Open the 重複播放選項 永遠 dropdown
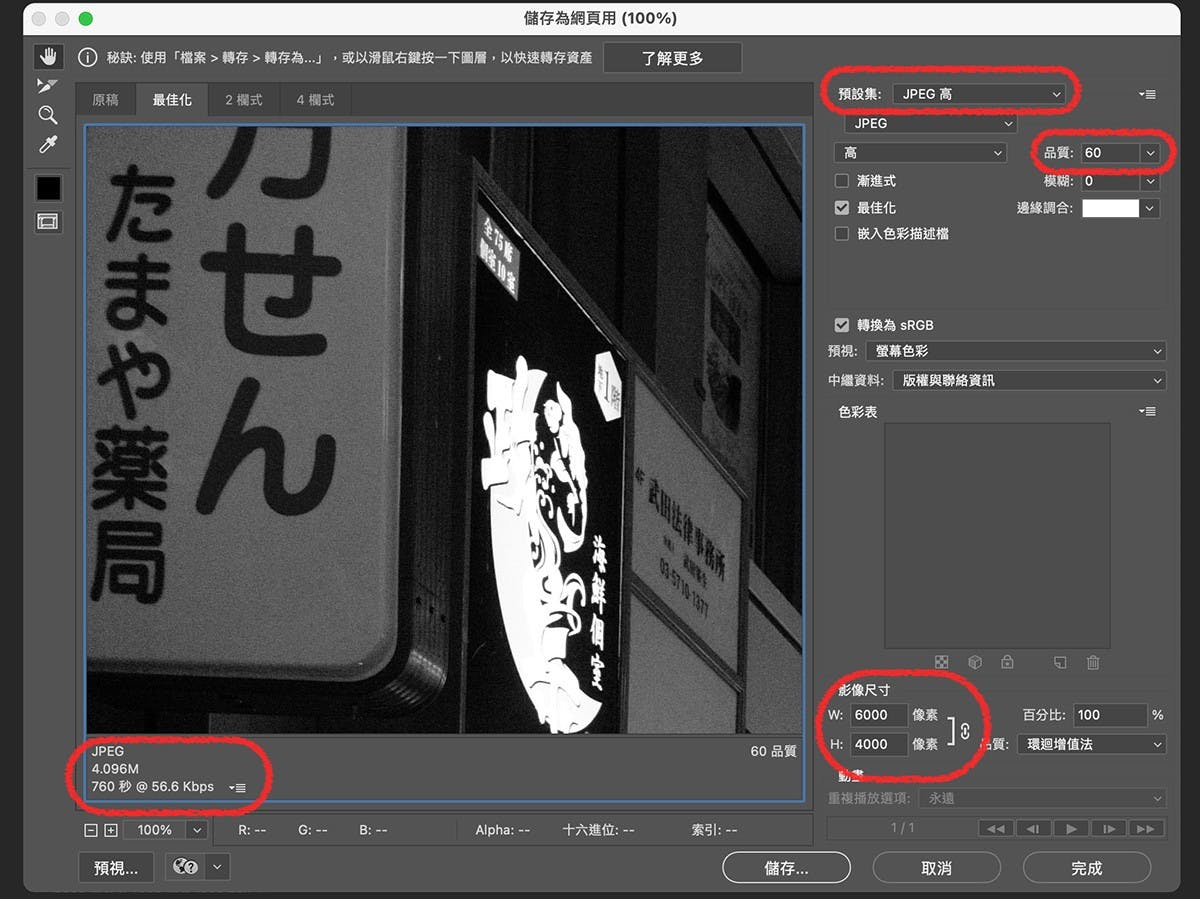The width and height of the screenshot is (1200, 899). 1044,798
